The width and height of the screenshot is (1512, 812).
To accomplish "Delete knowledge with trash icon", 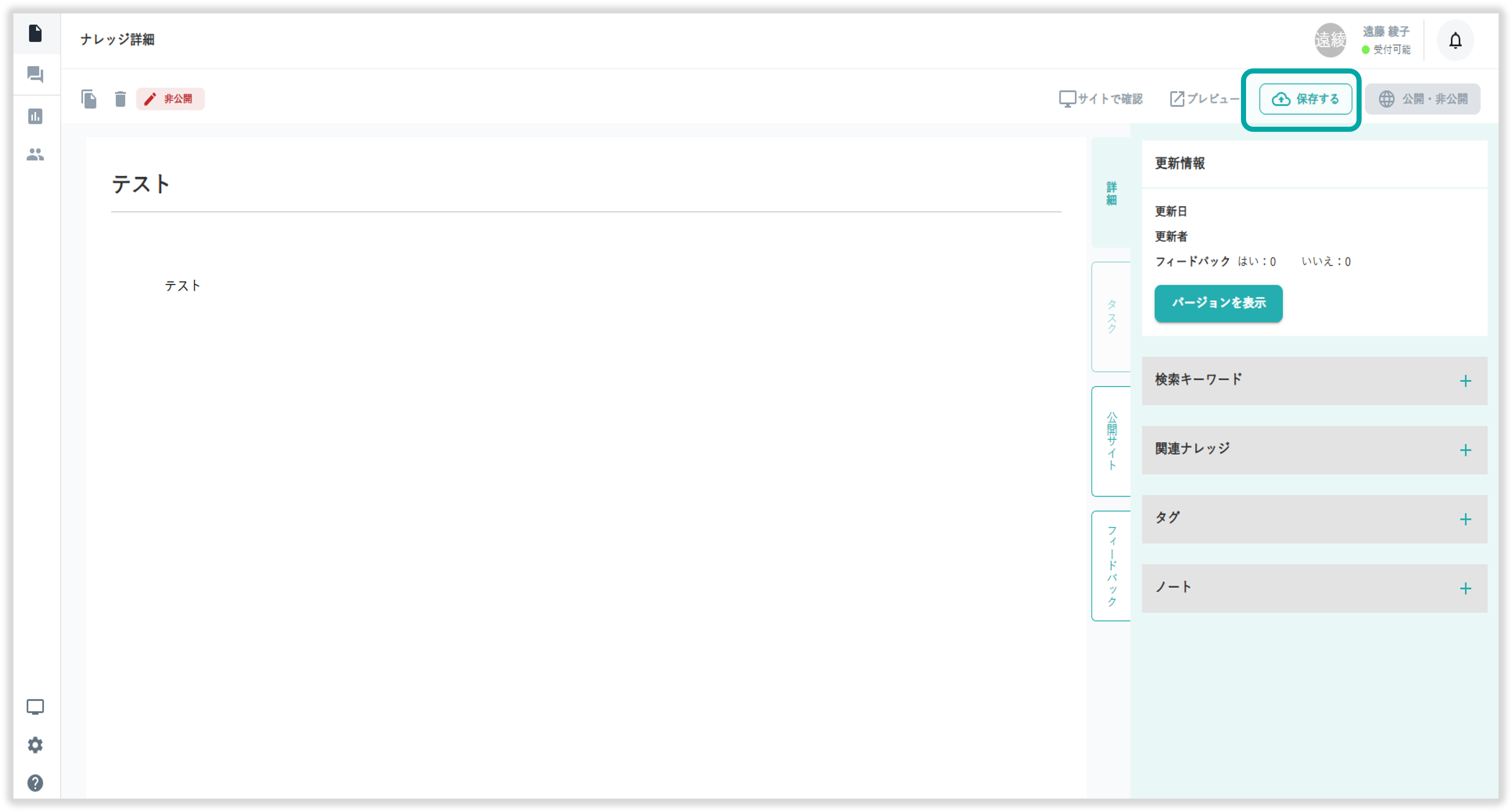I will (120, 99).
